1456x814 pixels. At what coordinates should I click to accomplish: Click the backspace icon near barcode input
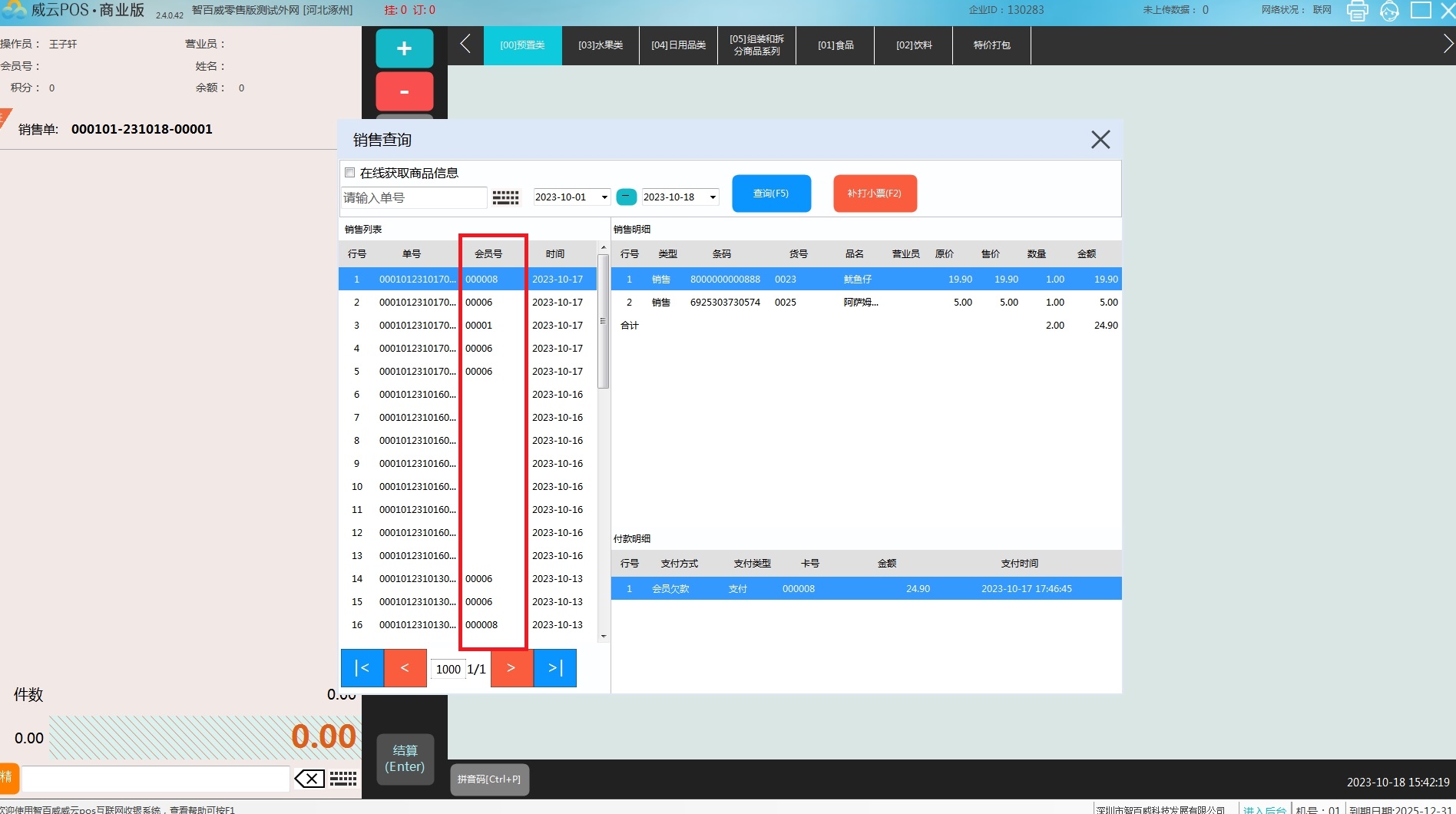click(x=309, y=779)
